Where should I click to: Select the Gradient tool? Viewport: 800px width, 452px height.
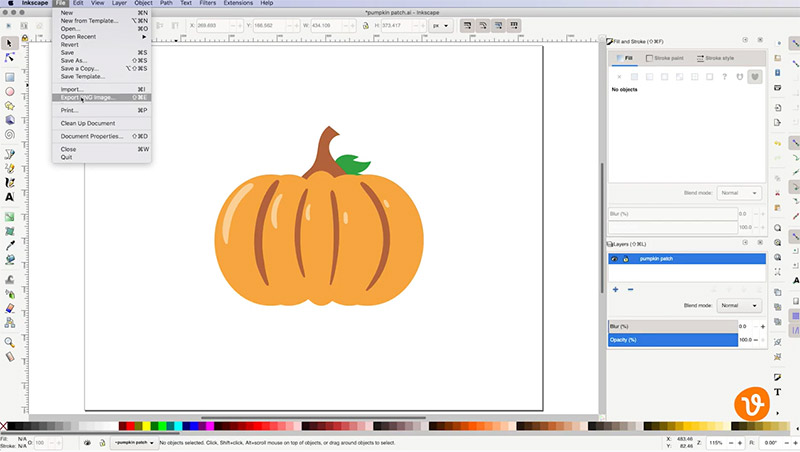click(x=9, y=217)
